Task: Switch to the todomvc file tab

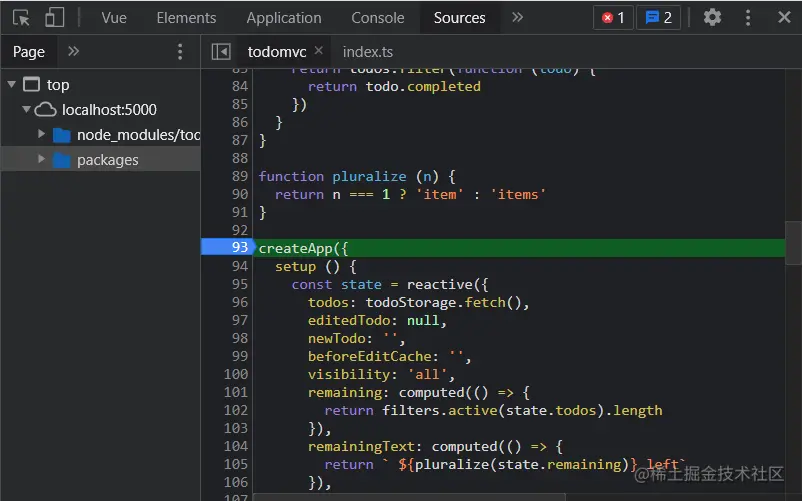Action: click(277, 52)
